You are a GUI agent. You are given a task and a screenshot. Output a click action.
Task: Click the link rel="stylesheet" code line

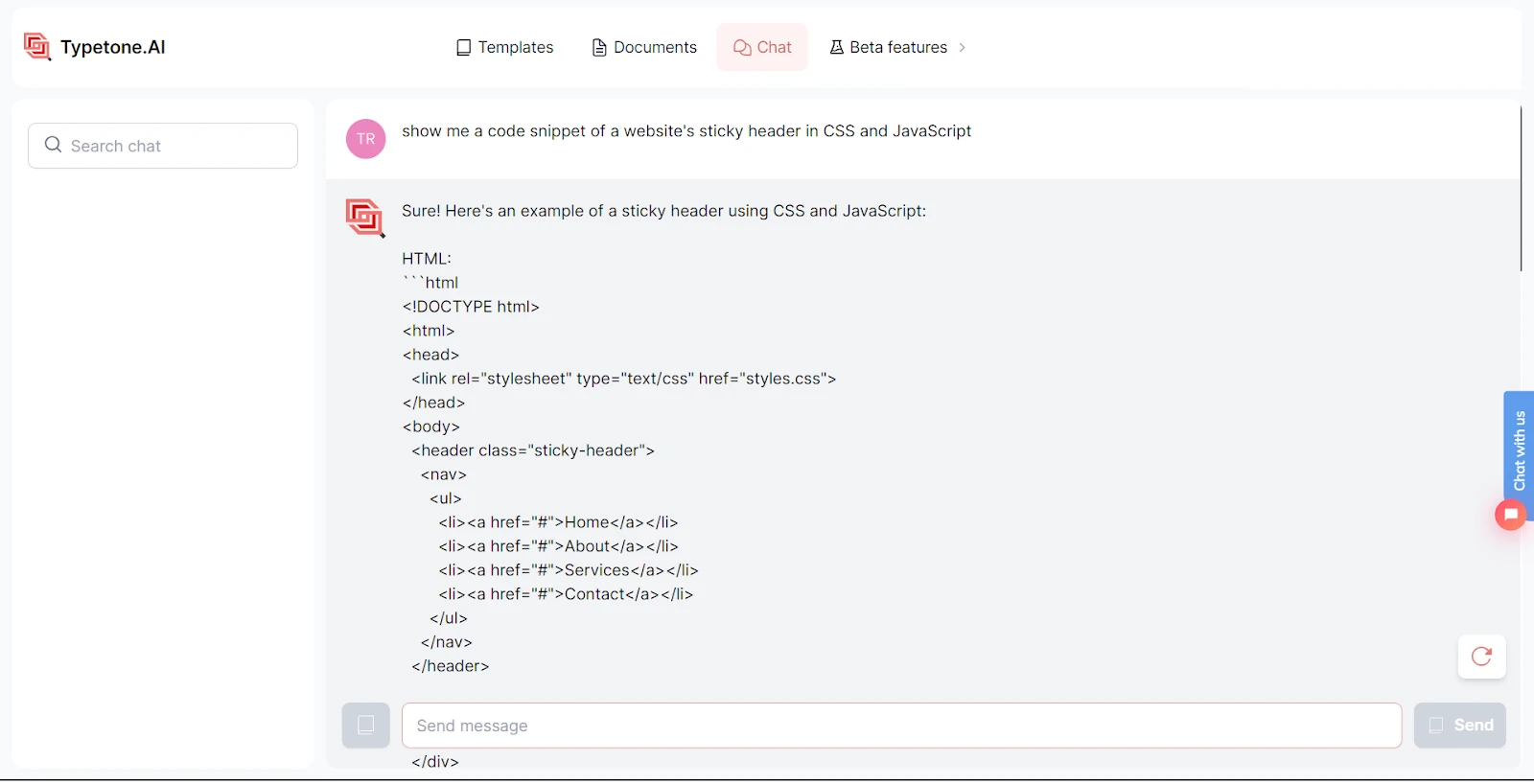(x=624, y=379)
